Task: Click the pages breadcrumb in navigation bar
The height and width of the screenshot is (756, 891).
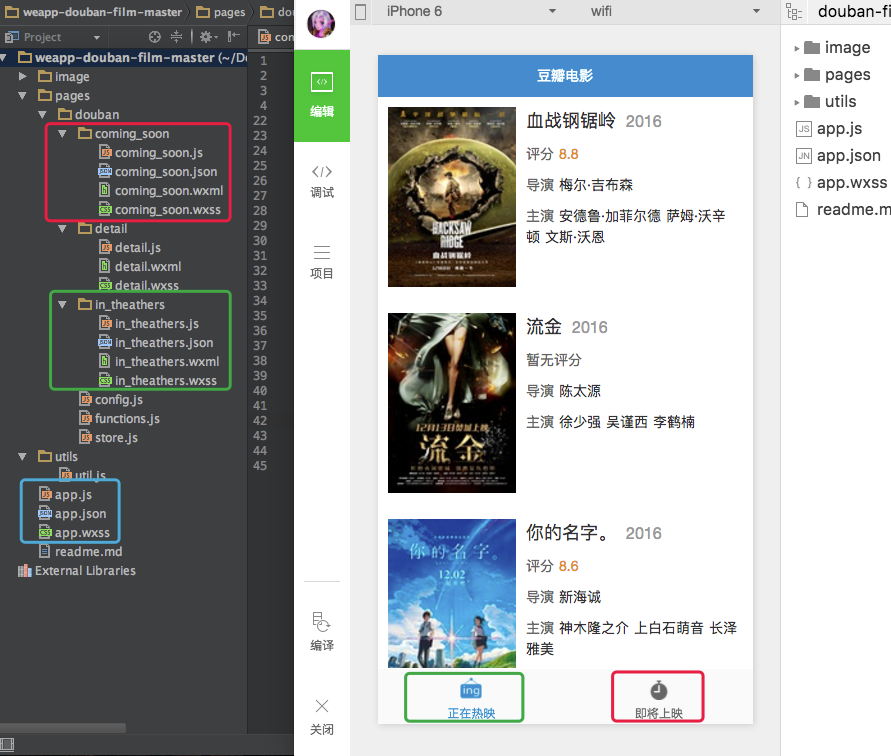Action: [x=220, y=12]
